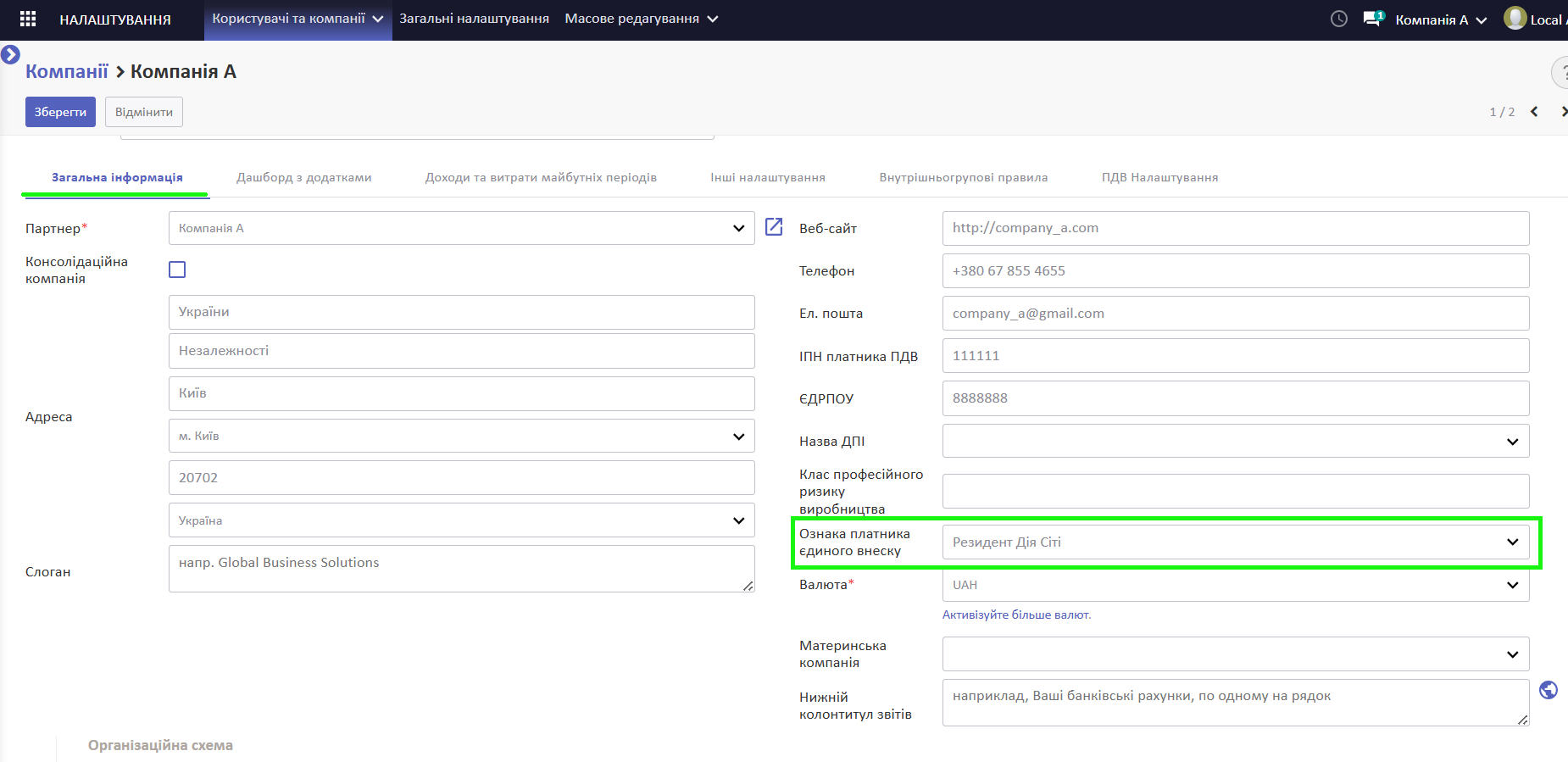Click the Відмінити button
This screenshot has height=762, width=1568.
[x=144, y=112]
